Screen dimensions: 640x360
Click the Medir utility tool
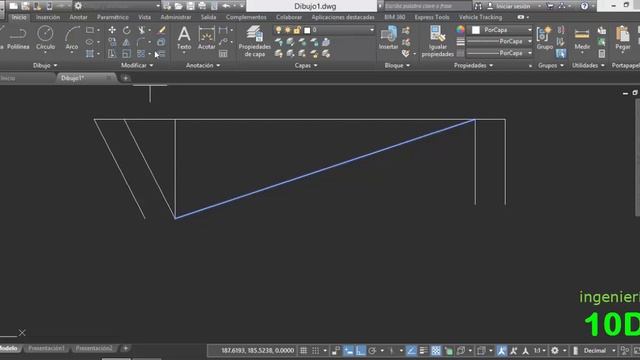582,38
